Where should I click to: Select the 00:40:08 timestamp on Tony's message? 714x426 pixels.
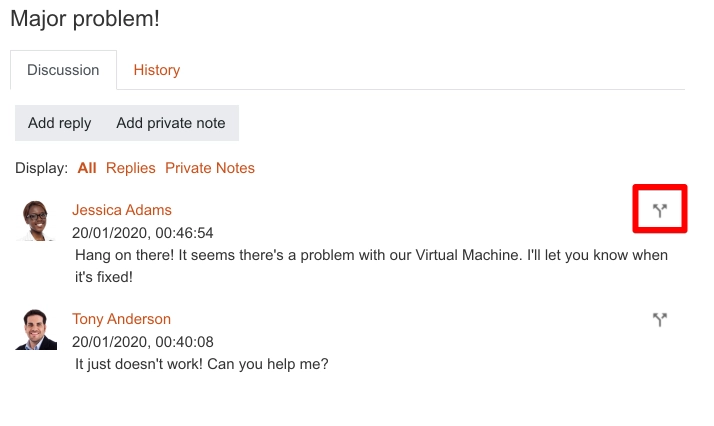pos(184,342)
